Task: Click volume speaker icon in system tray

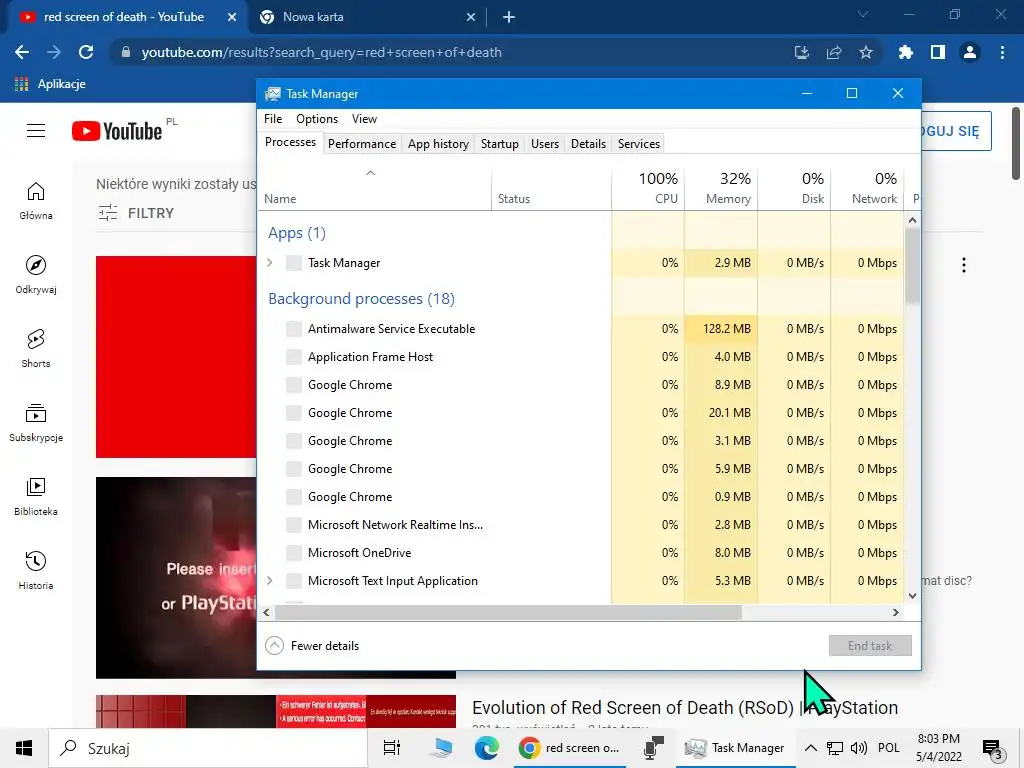Action: (x=858, y=748)
